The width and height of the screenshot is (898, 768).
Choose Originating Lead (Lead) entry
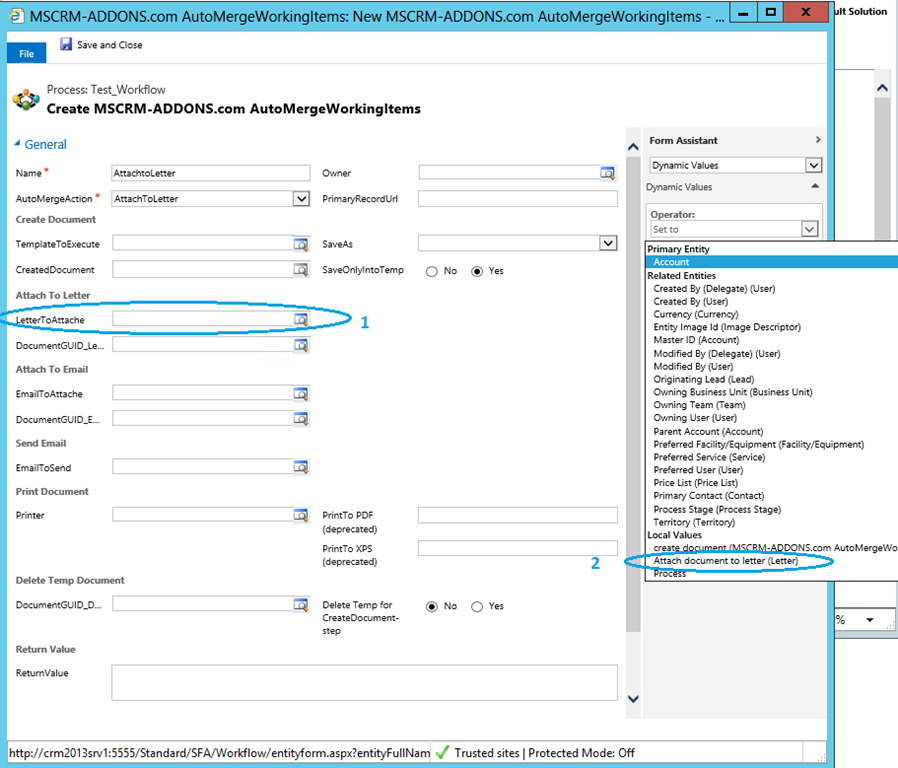704,379
